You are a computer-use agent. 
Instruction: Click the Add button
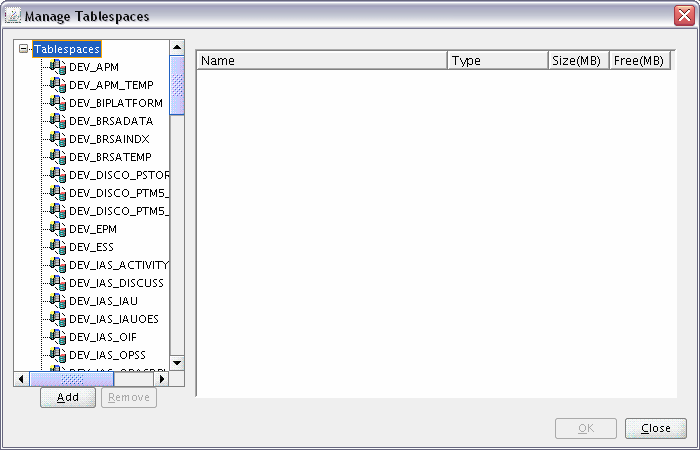(x=68, y=397)
